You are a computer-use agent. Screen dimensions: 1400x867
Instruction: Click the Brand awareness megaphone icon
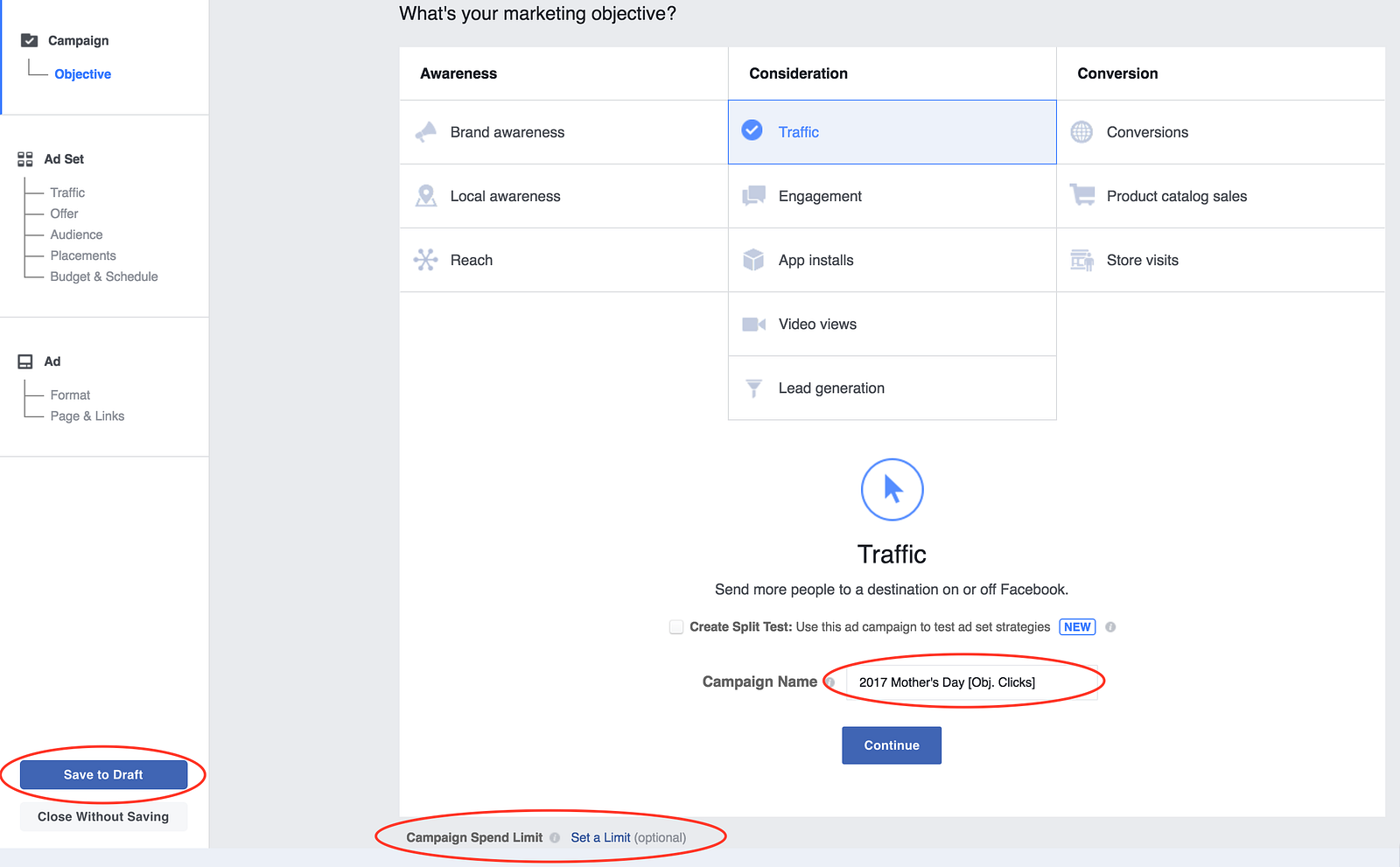[426, 132]
